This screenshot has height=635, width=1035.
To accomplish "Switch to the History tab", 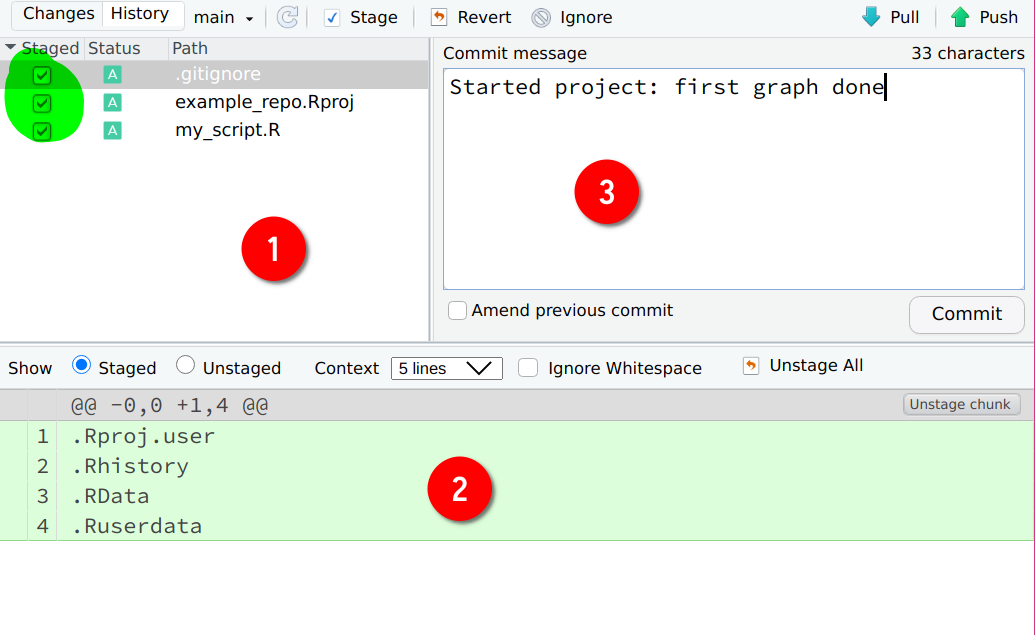I will point(139,14).
